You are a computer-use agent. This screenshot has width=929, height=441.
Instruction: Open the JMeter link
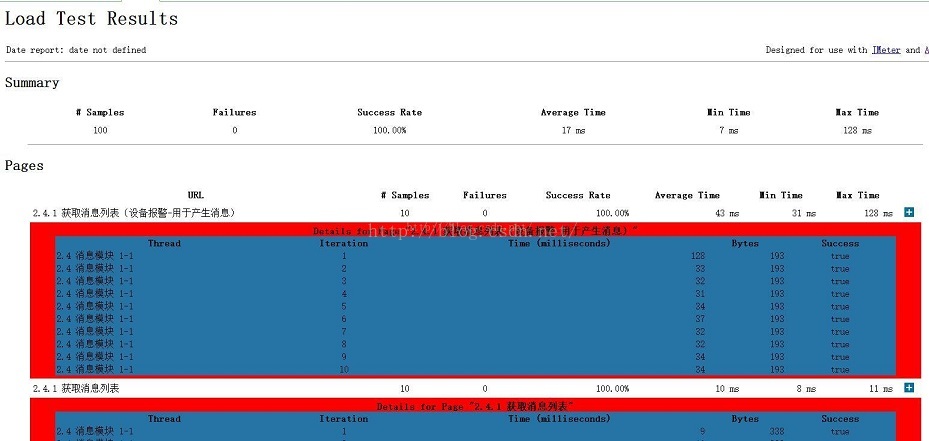[x=884, y=50]
